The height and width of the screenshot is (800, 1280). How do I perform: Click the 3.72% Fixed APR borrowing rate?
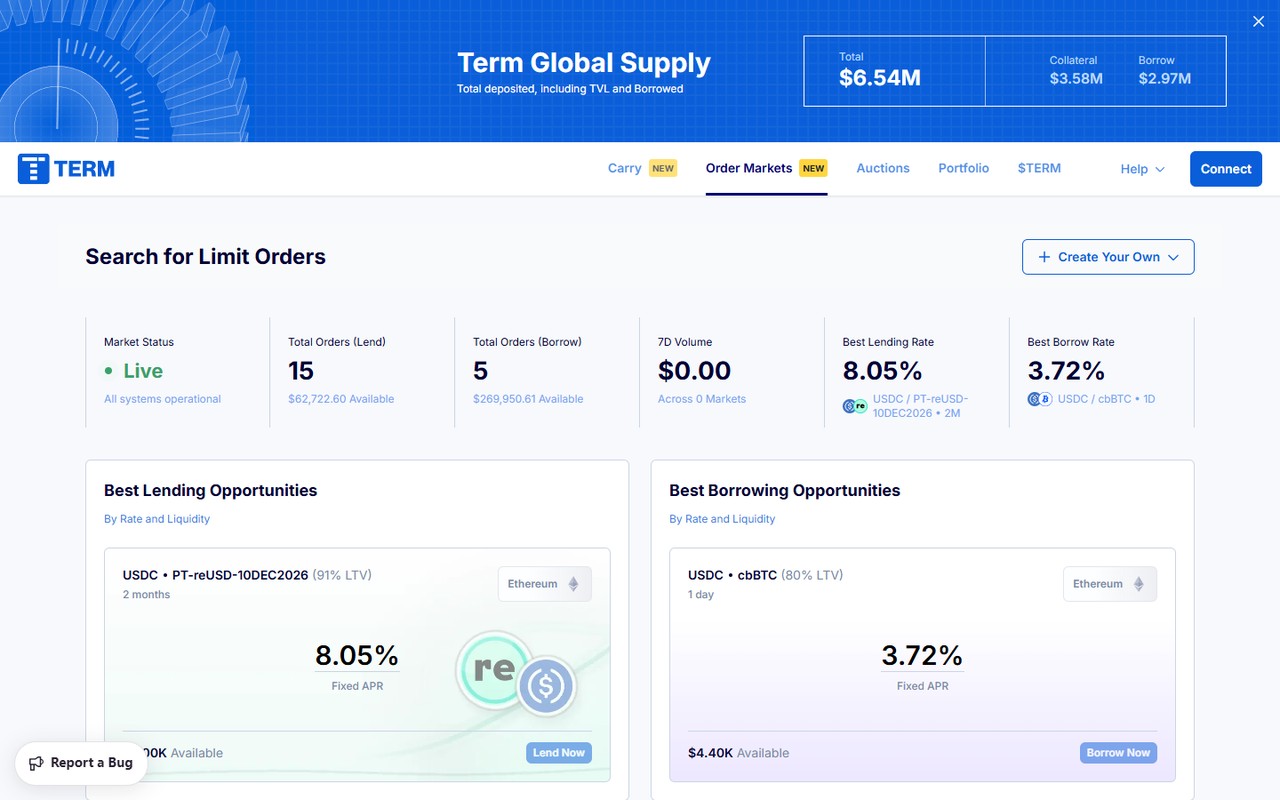922,656
